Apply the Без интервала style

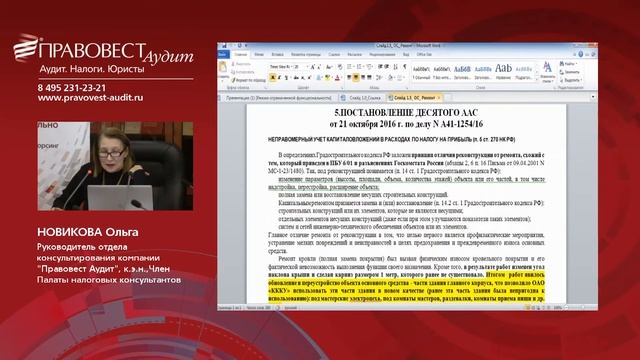[442, 72]
